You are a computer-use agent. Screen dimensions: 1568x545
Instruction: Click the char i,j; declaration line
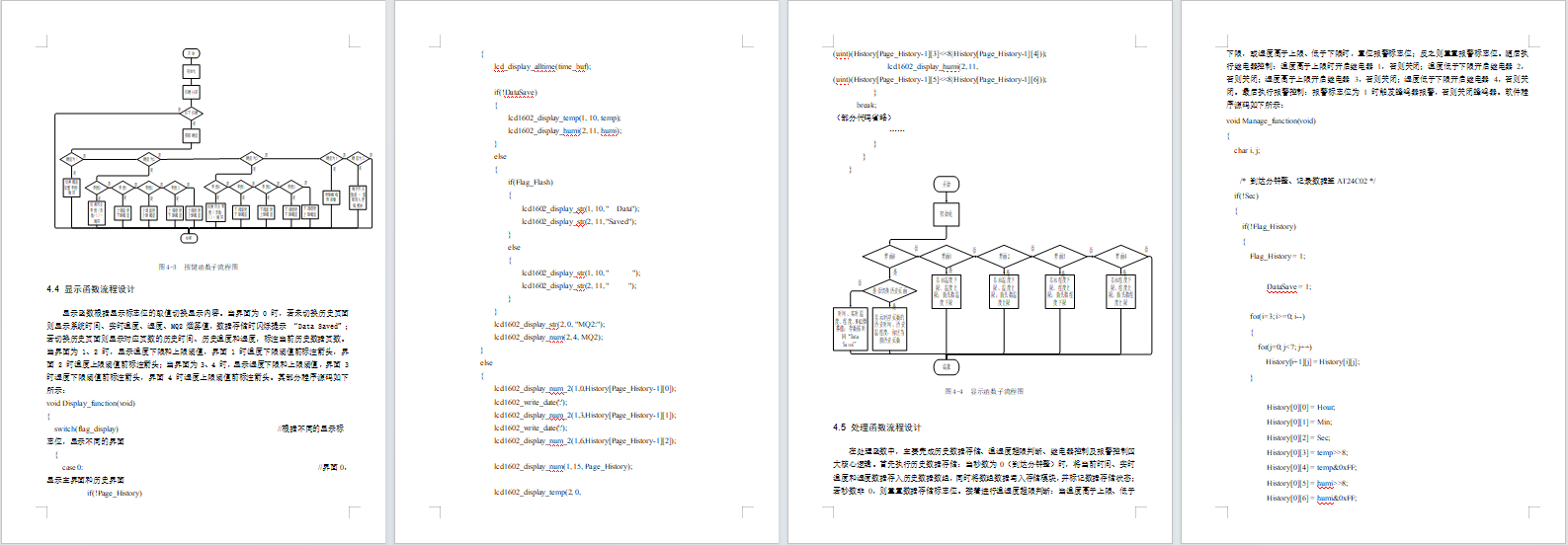pos(1247,150)
